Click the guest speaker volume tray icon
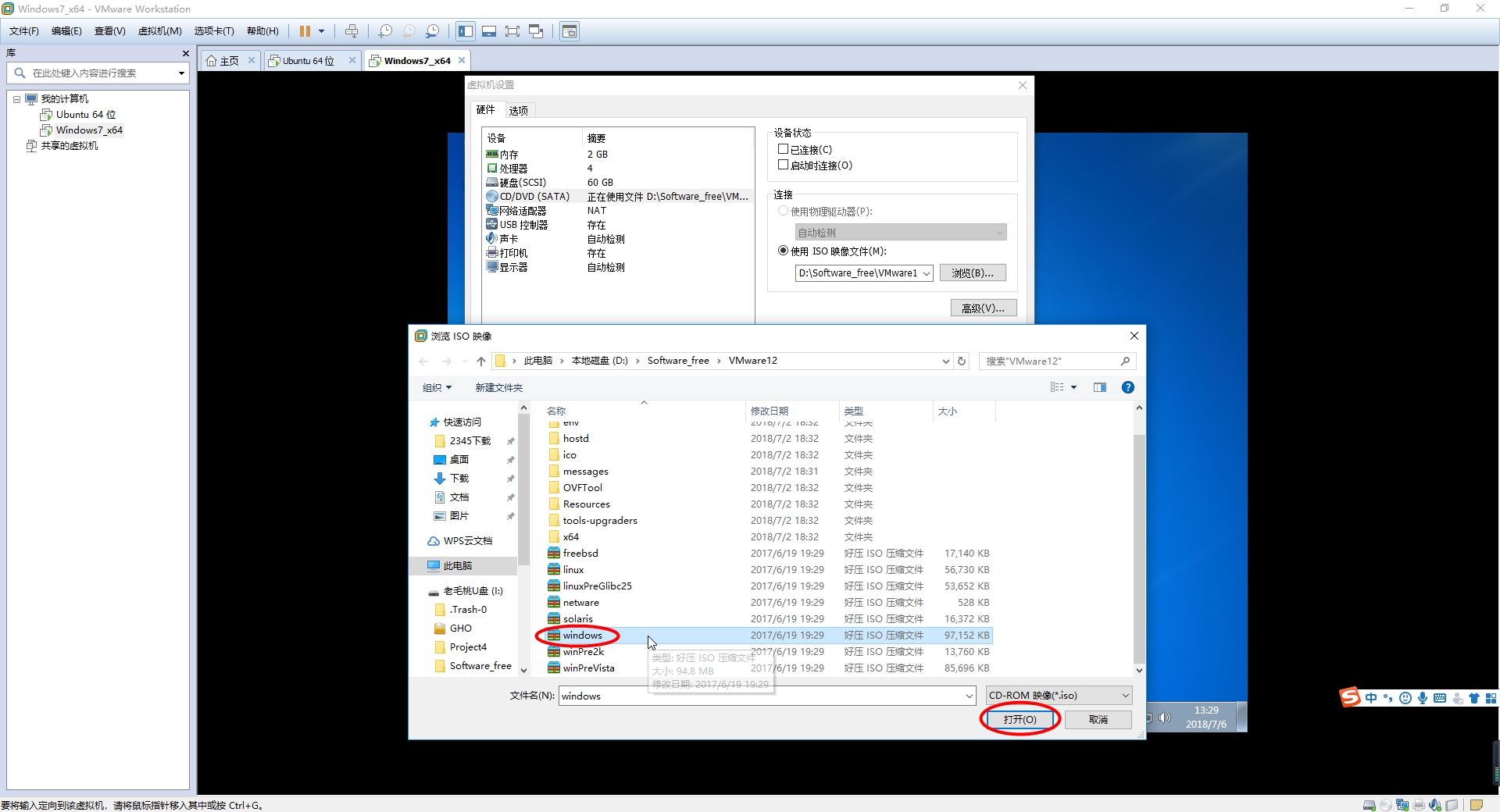This screenshot has width=1500, height=812. 1165,718
